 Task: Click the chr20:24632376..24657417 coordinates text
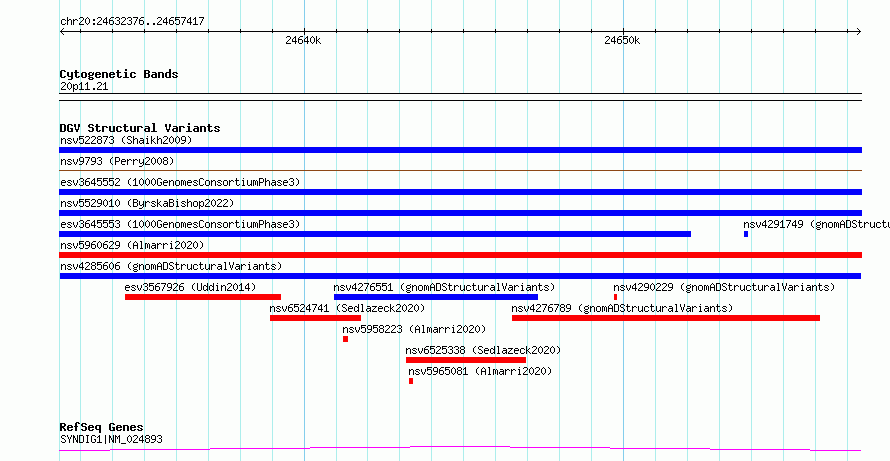pyautogui.click(x=132, y=22)
